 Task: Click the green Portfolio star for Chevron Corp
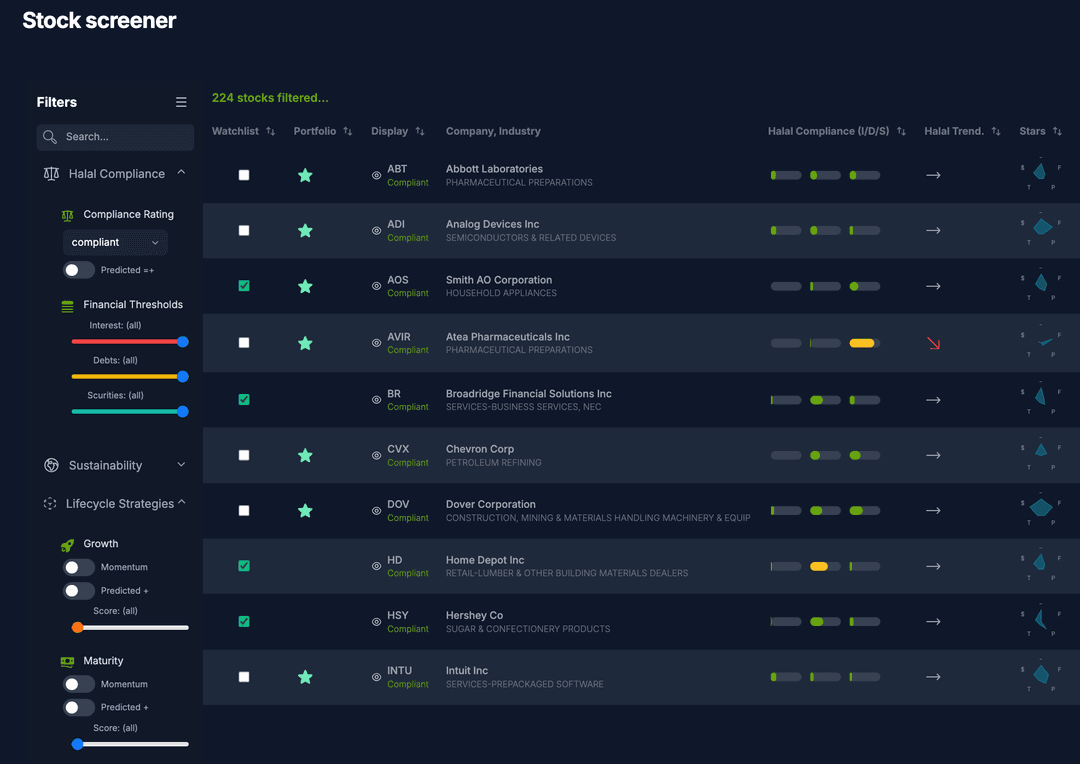click(305, 455)
